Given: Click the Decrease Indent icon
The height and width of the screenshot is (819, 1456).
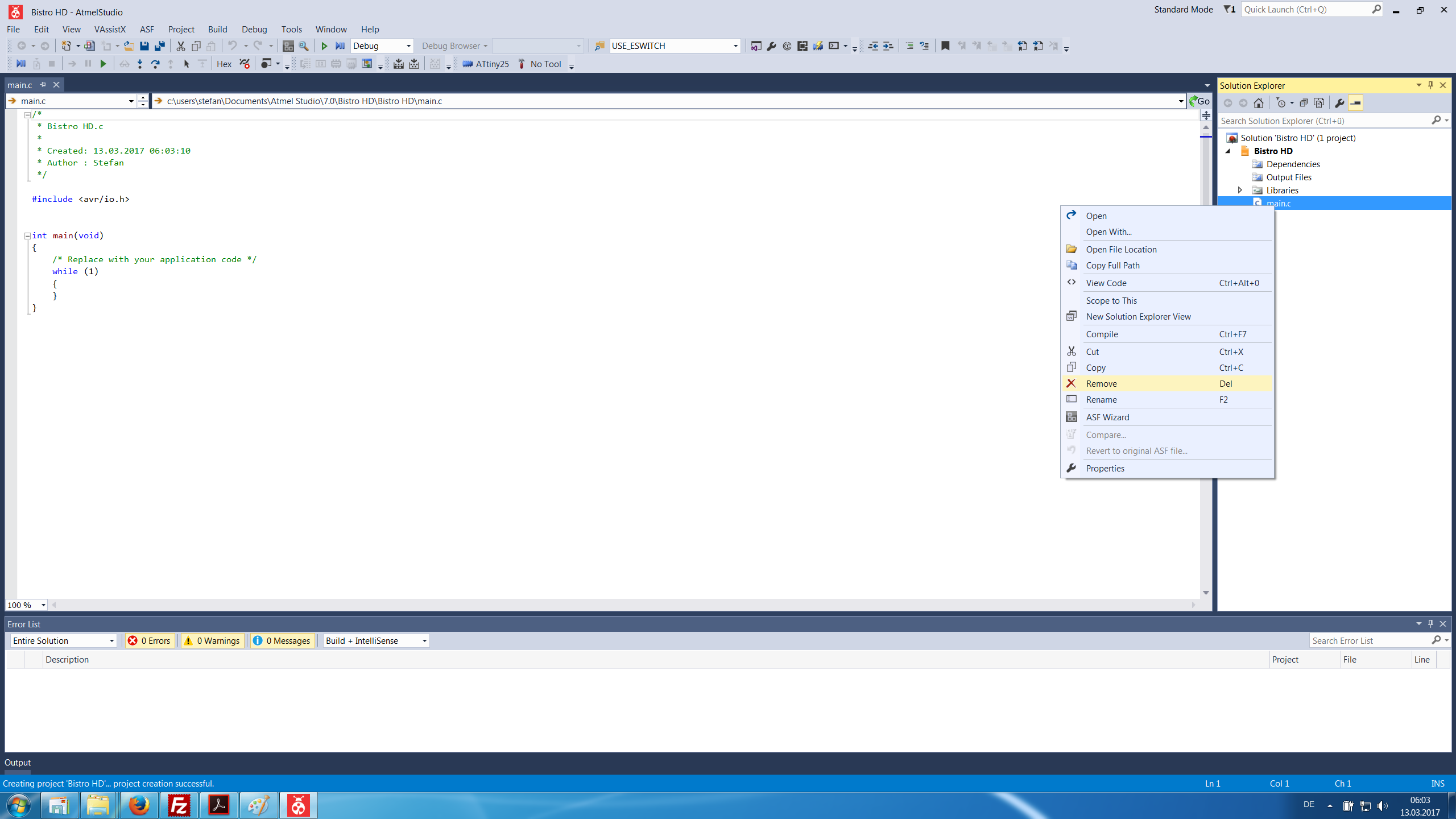Looking at the screenshot, I should point(873,46).
